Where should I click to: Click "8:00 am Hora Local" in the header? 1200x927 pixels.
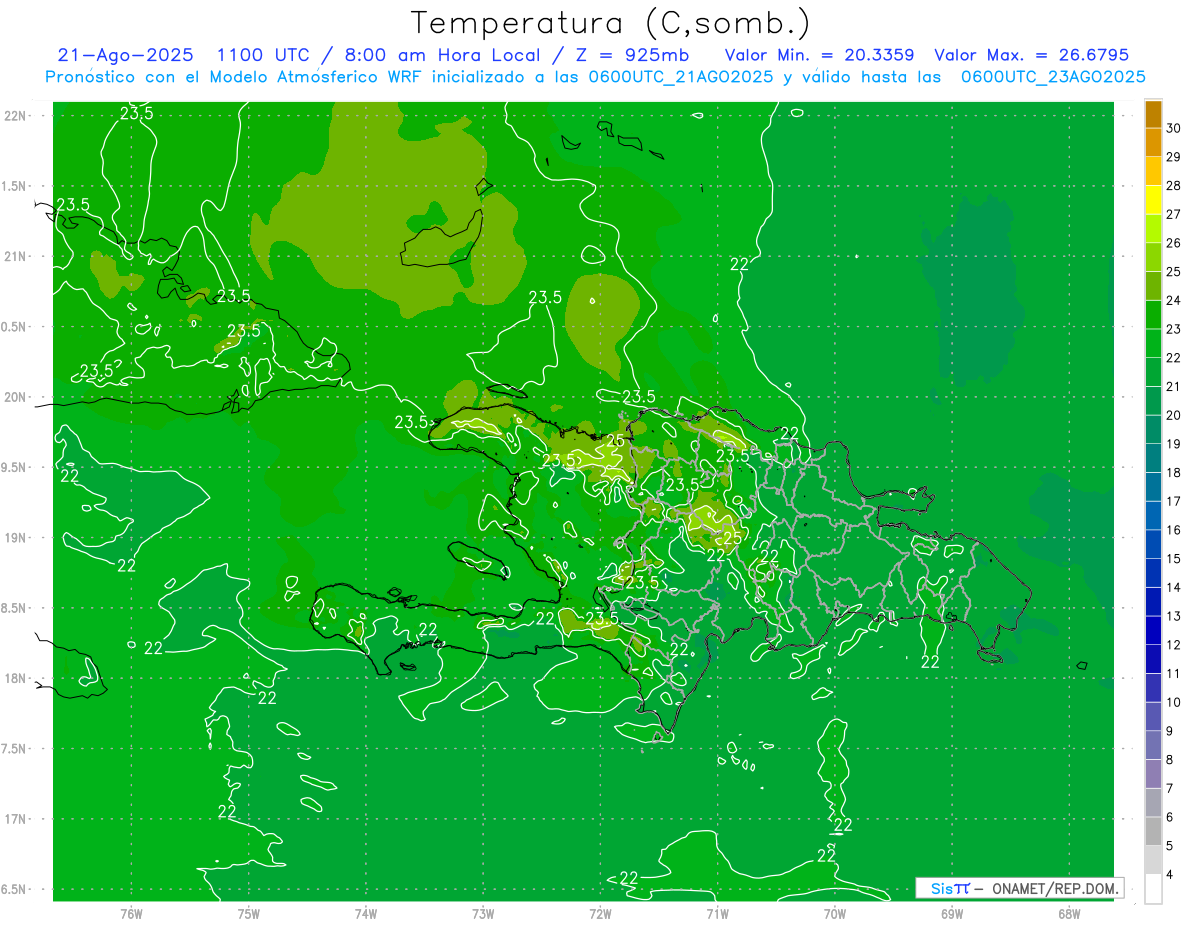[x=442, y=56]
